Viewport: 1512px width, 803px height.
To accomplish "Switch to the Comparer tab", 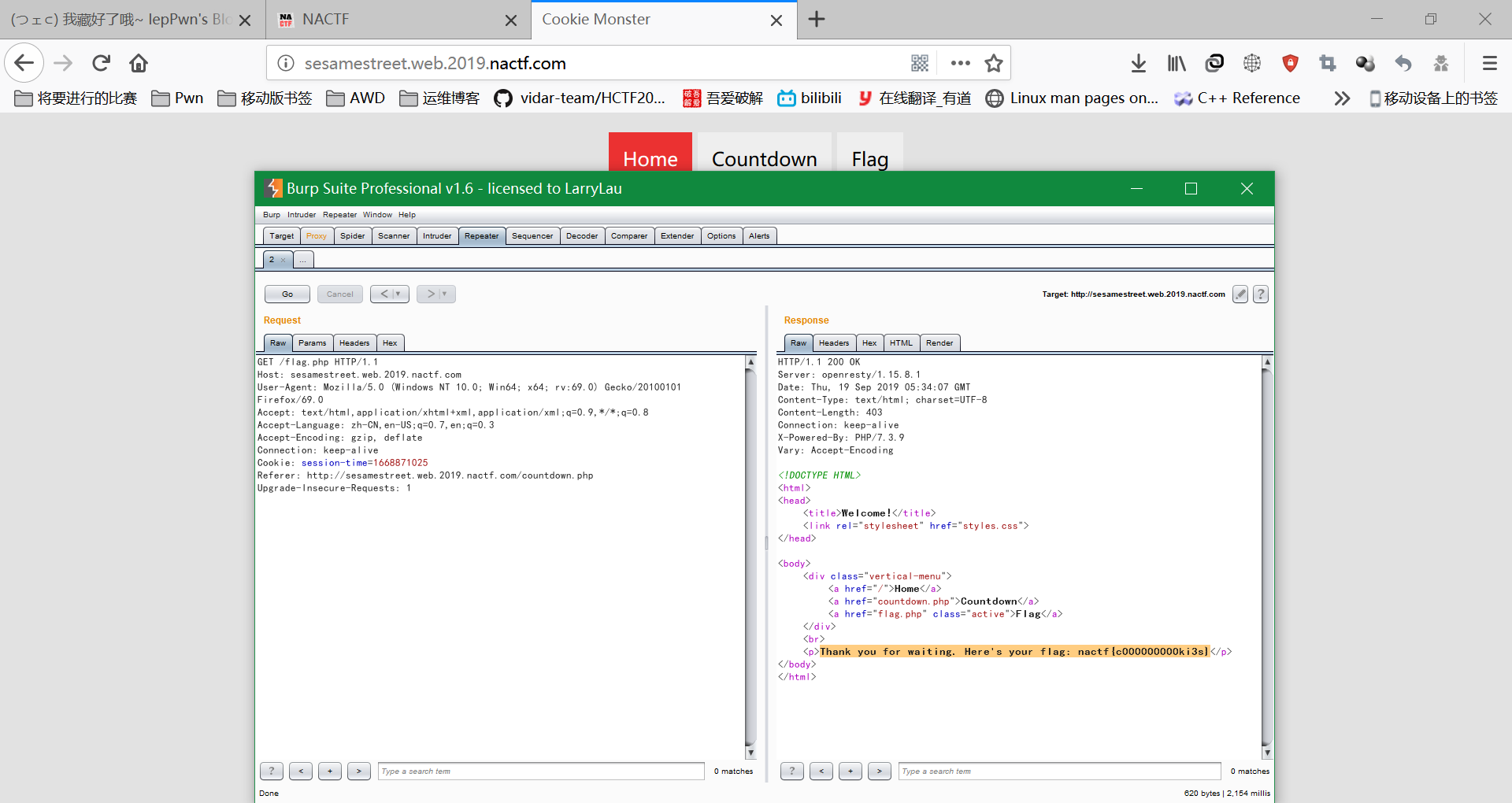I will 629,236.
